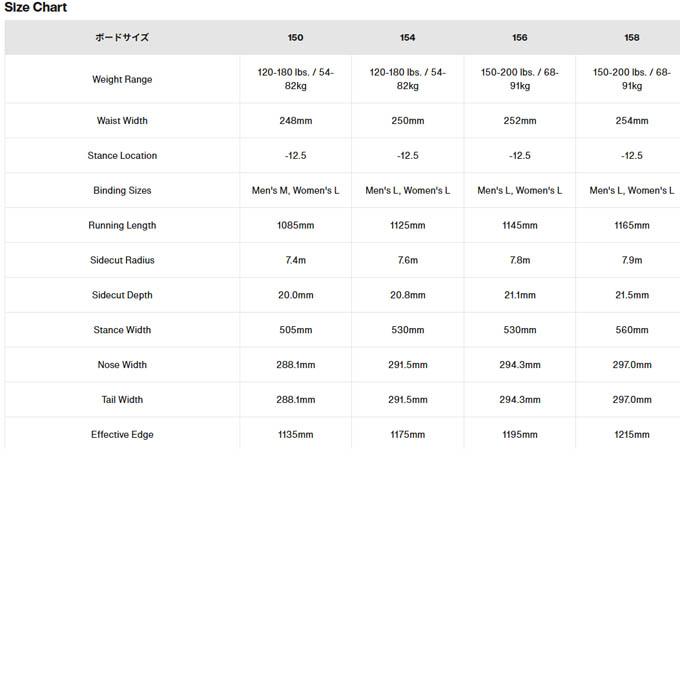Click the 7.9m sidecut radius cell
The height and width of the screenshot is (680, 680).
coord(632,260)
